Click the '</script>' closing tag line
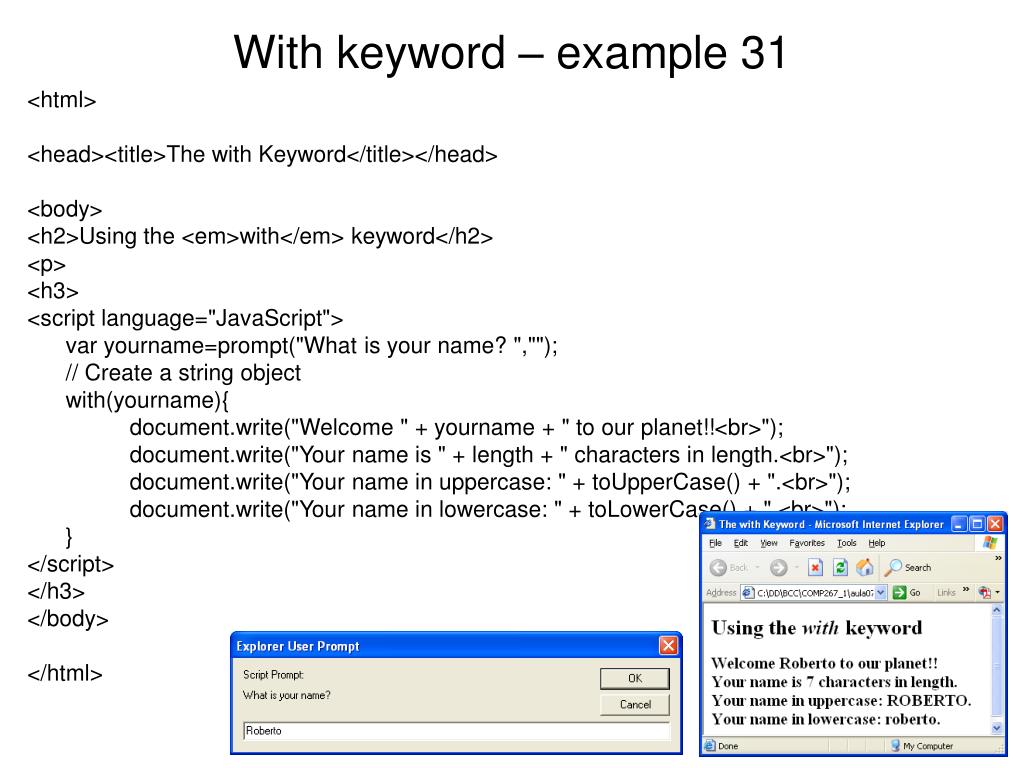Screen dimensions: 1024x768 pos(71,564)
